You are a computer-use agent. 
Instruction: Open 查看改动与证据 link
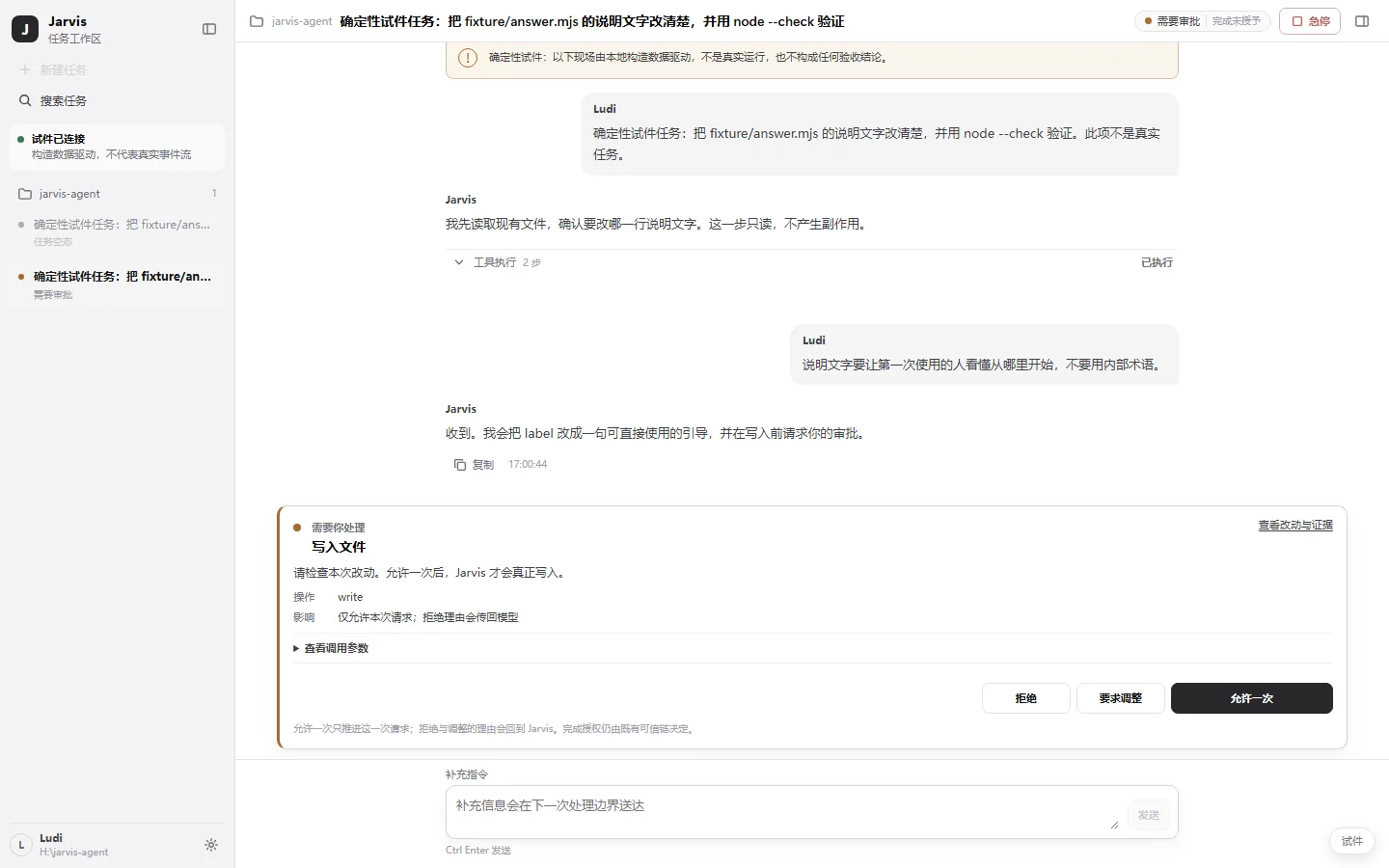tap(1295, 526)
